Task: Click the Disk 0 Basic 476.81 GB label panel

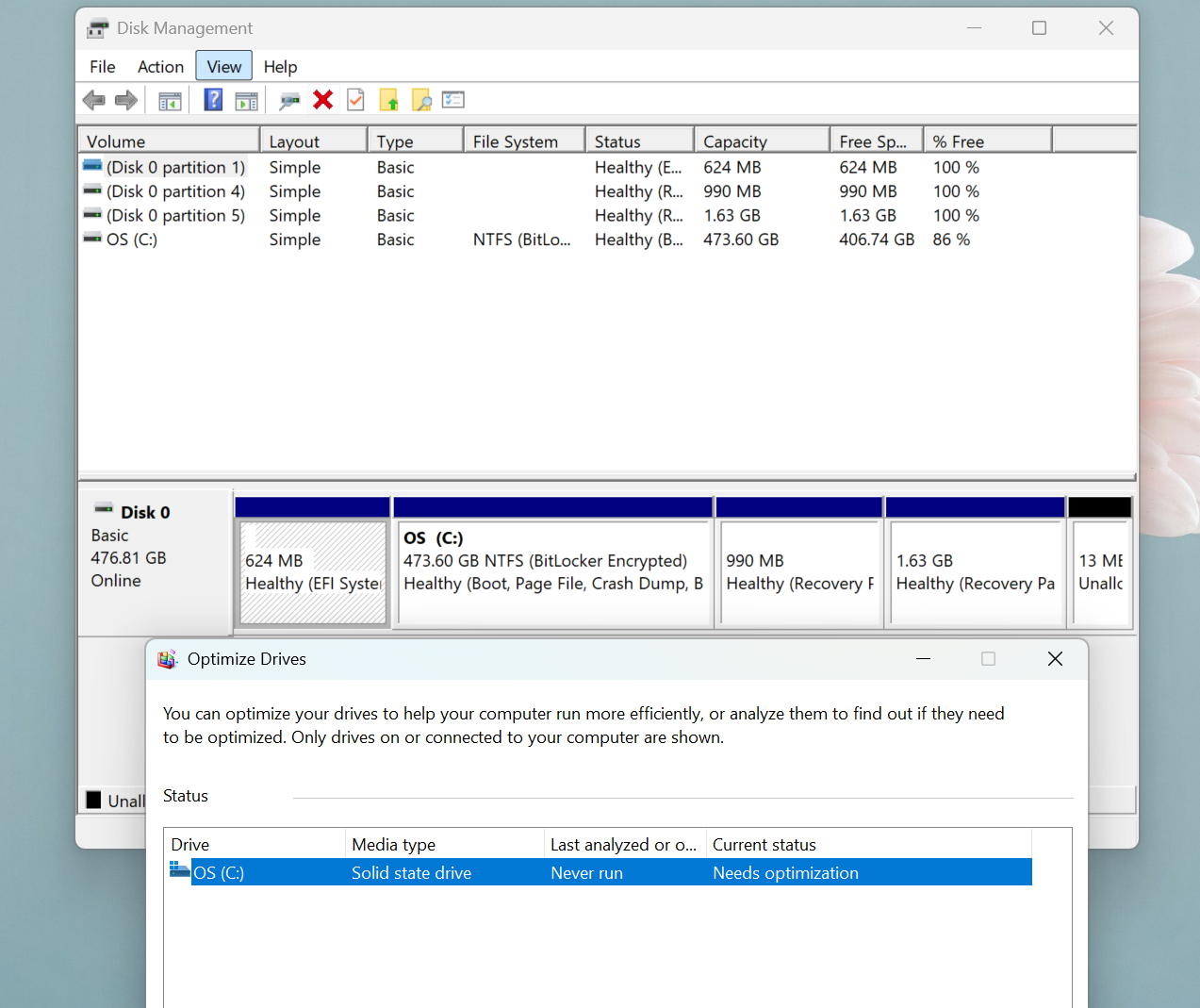Action: [x=156, y=562]
